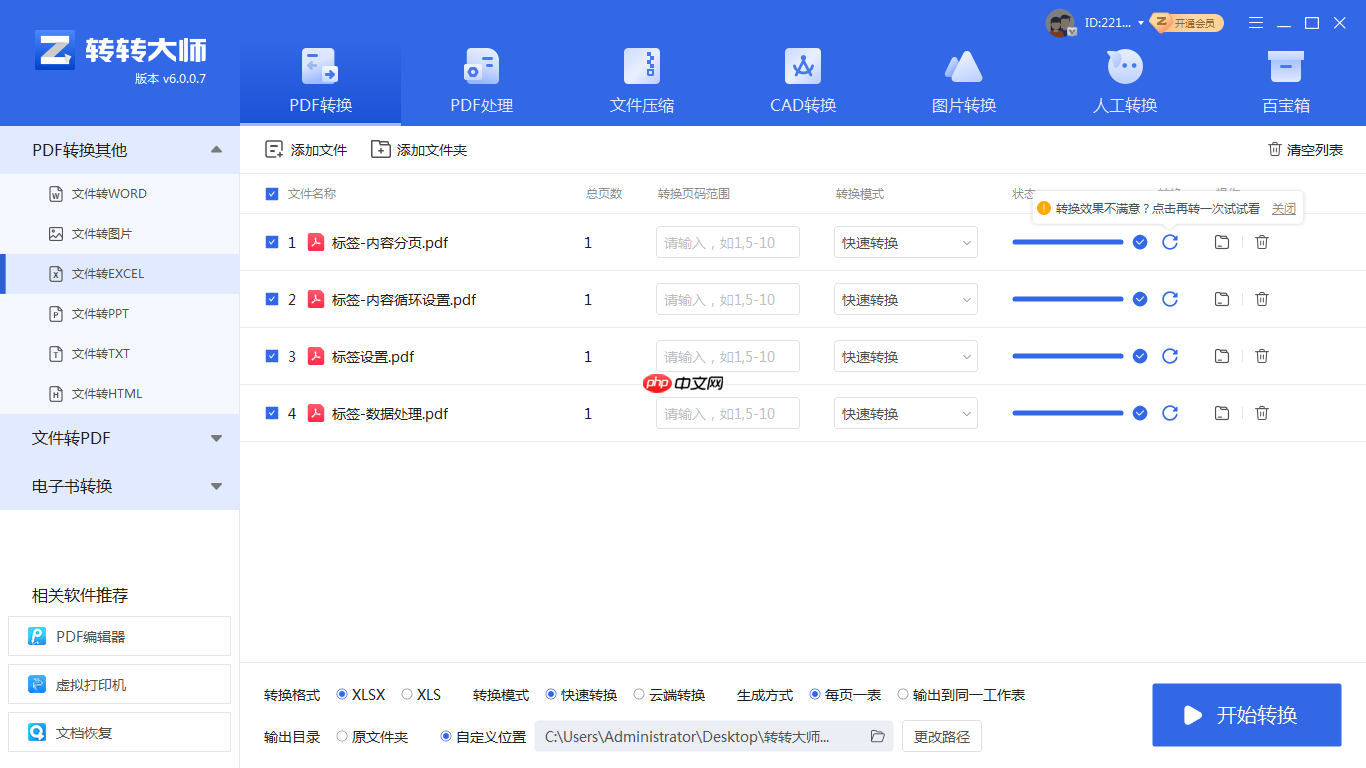1366x768 pixels.
Task: Click page range field for 标签-内容循环设置.pdf
Action: 728,299
